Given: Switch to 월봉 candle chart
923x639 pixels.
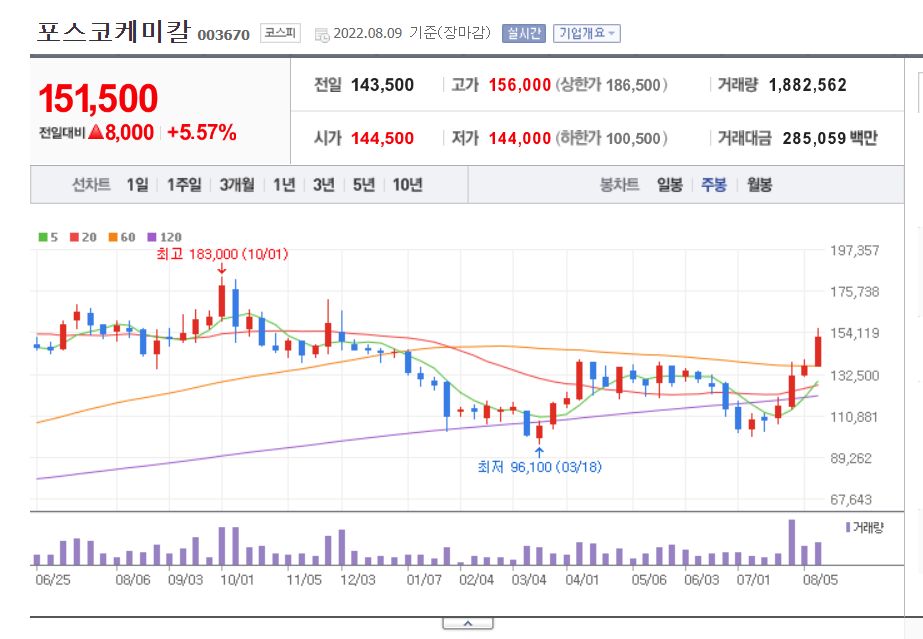Looking at the screenshot, I should [x=759, y=185].
